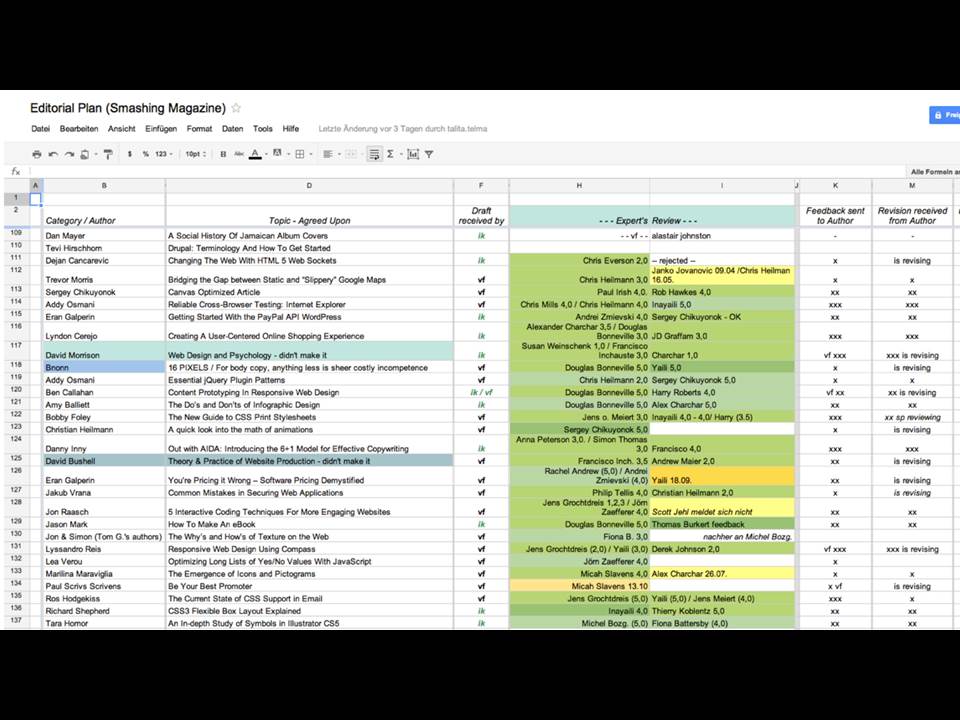Select column K header
This screenshot has height=720, width=960.
pos(835,186)
